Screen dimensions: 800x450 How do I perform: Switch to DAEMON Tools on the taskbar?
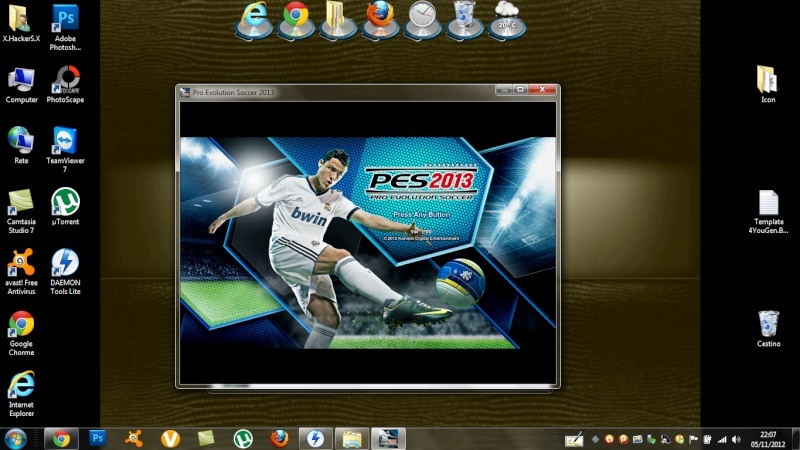315,439
